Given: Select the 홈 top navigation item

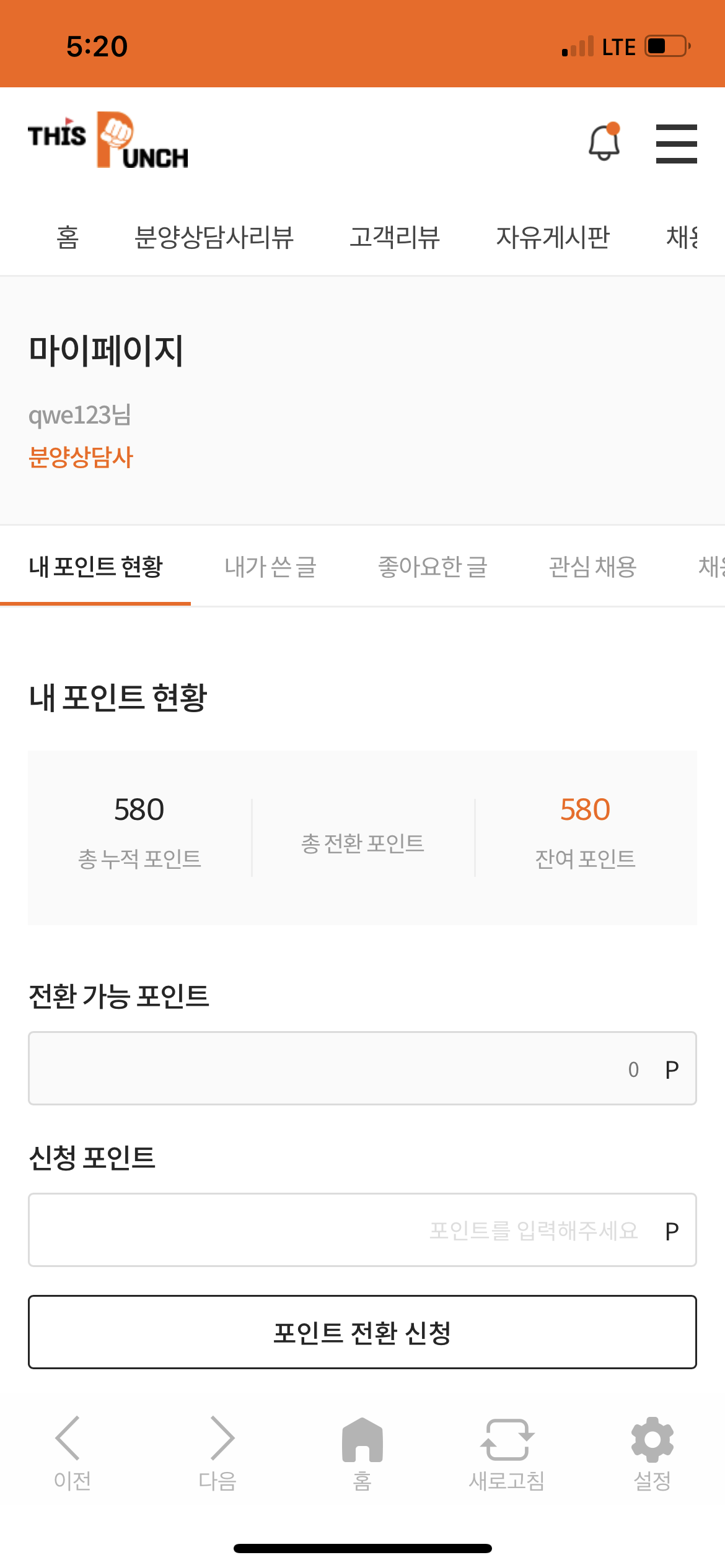Looking at the screenshot, I should click(x=68, y=237).
